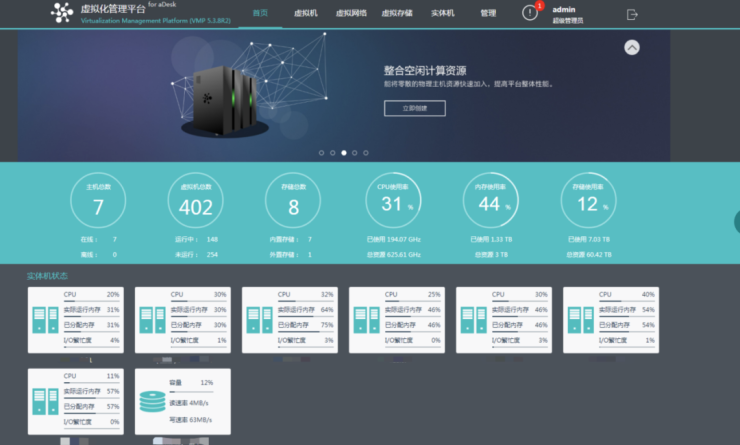
Task: Expand the side panel handle at right edge
Action: pos(735,222)
